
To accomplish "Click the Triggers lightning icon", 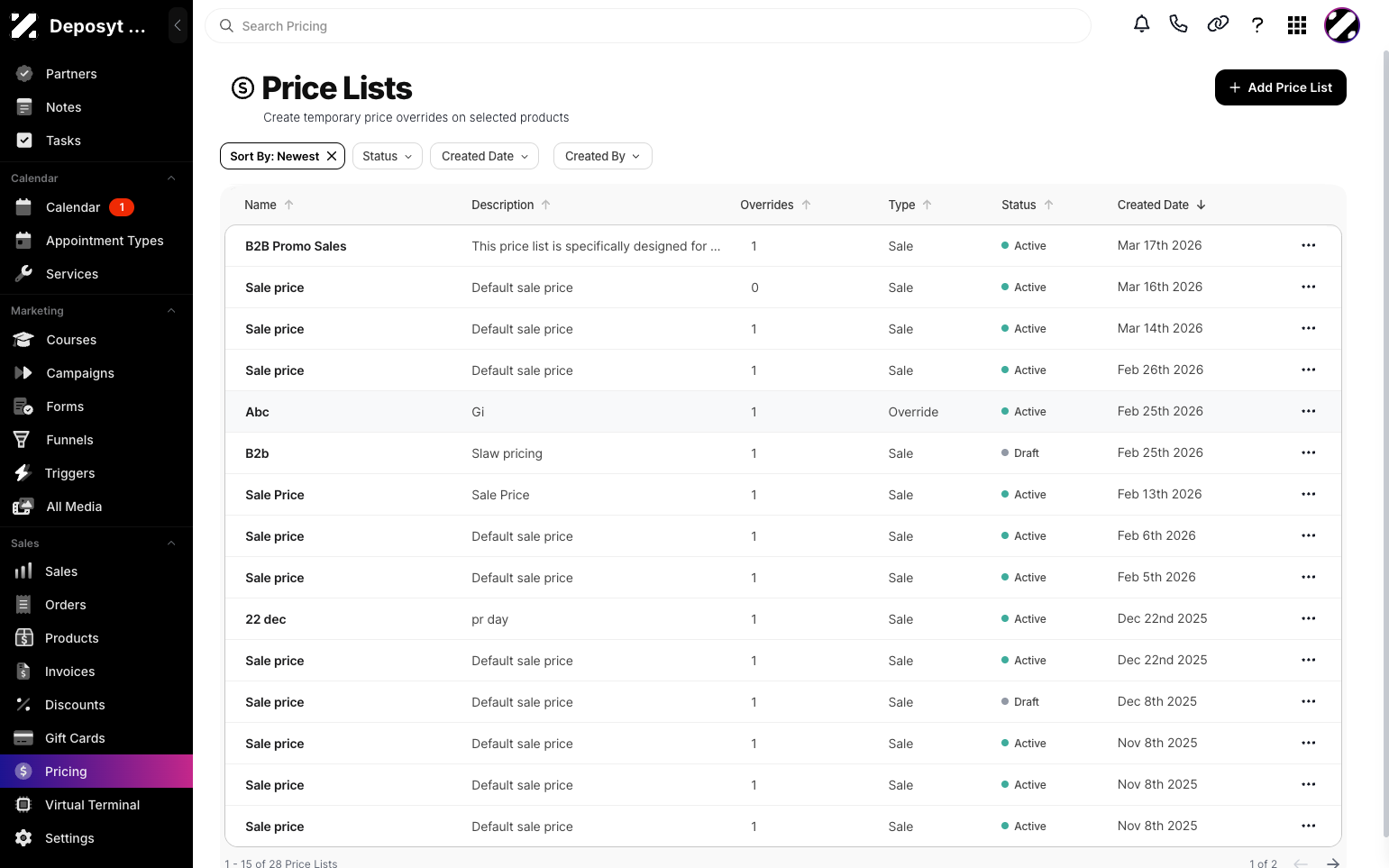I will tap(23, 473).
